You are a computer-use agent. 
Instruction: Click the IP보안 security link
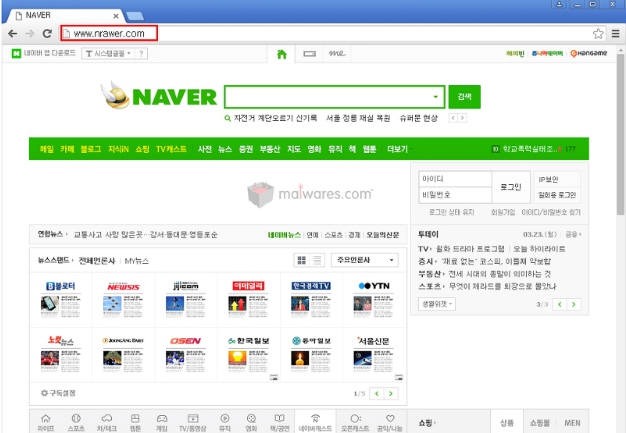tap(548, 180)
